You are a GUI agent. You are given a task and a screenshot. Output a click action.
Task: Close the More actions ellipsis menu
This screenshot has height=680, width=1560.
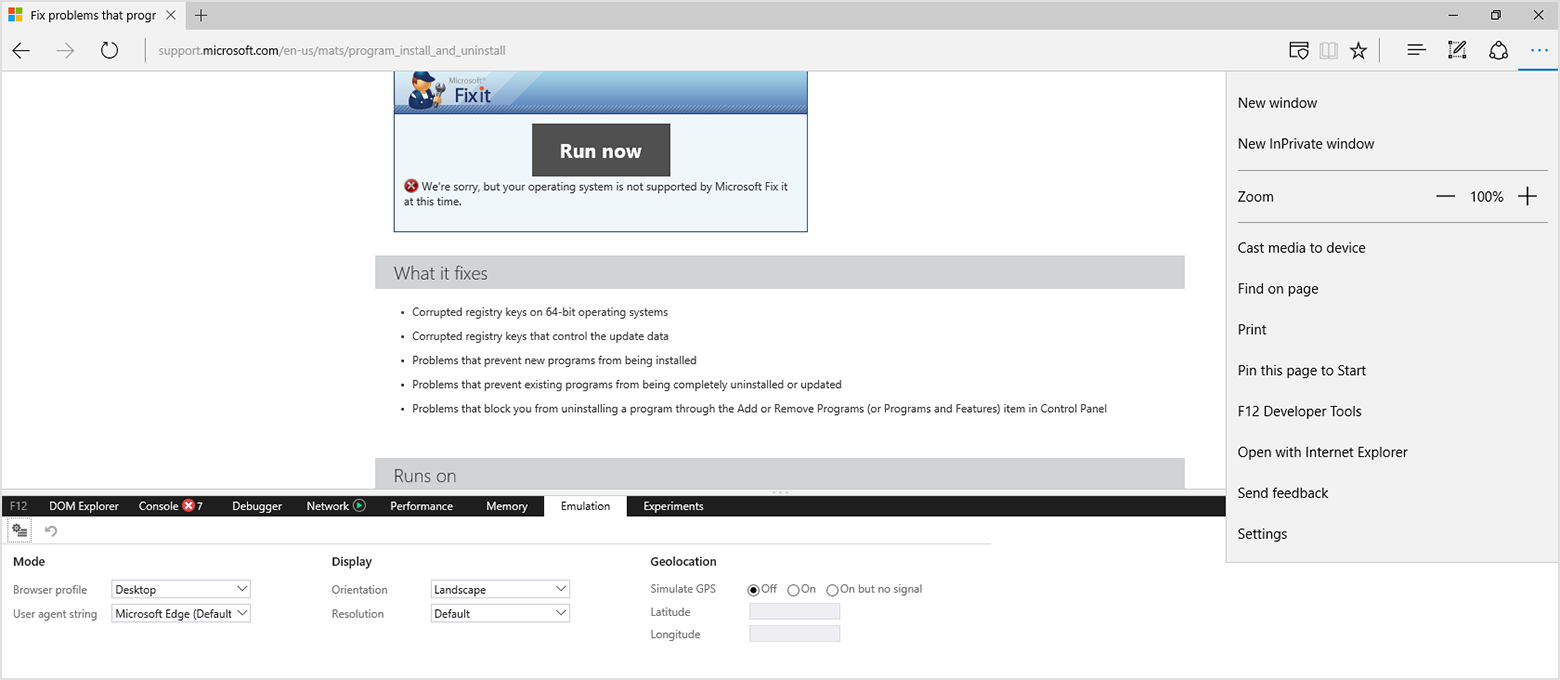tap(1538, 50)
